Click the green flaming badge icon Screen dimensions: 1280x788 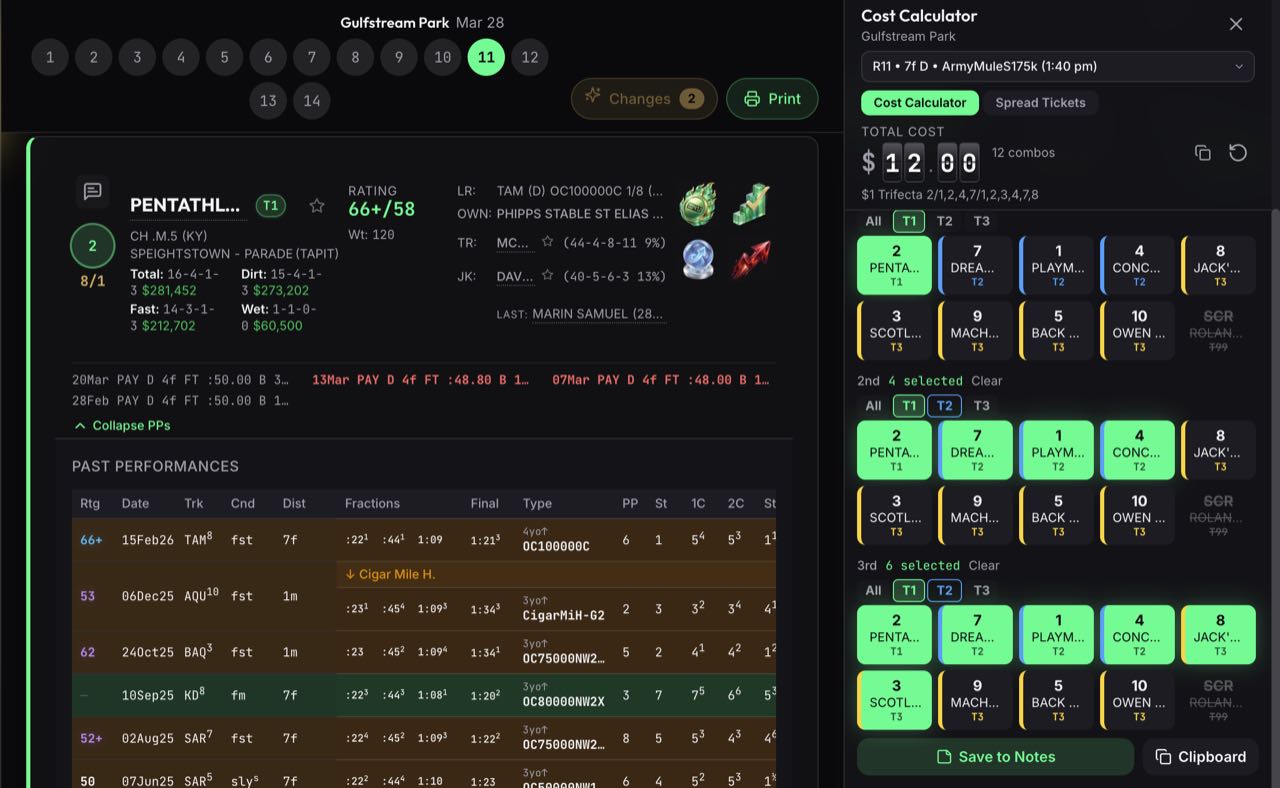[698, 203]
